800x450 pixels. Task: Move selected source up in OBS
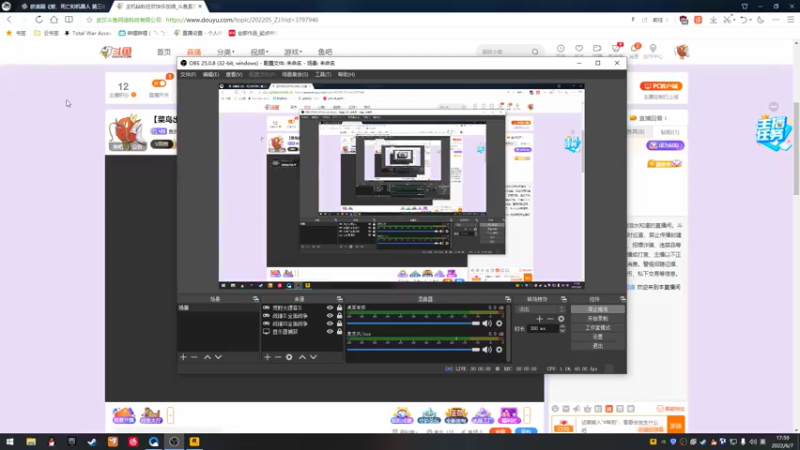[302, 357]
